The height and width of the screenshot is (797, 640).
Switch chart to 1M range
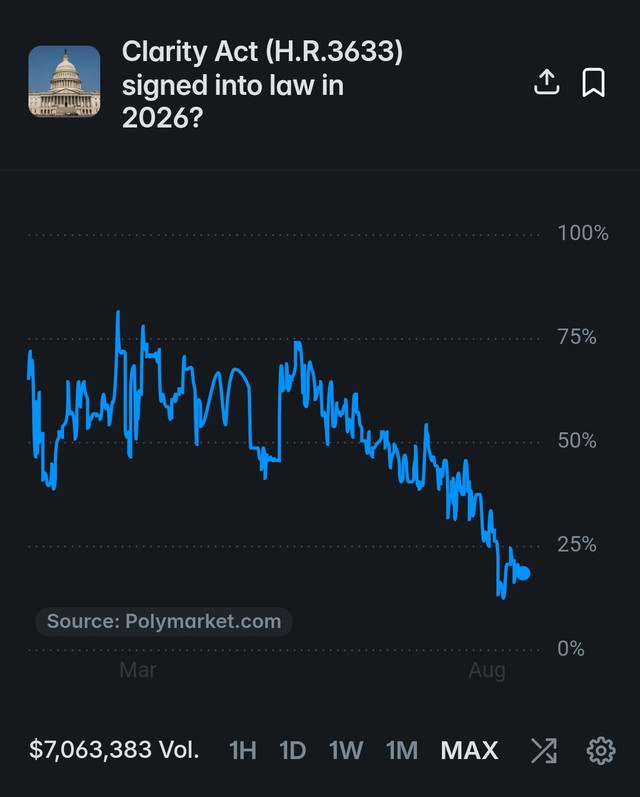pos(402,751)
